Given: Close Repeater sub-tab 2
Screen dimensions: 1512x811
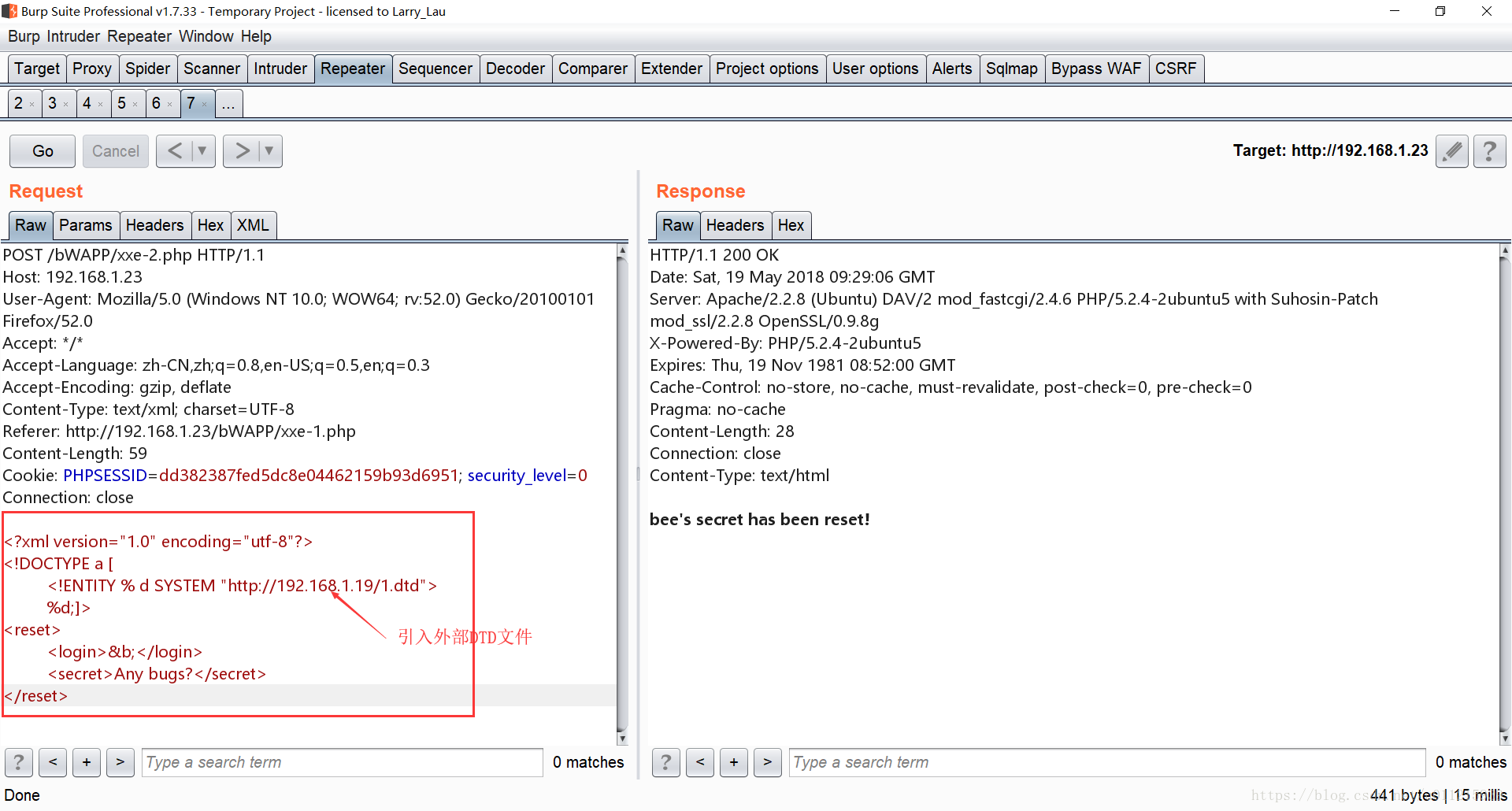Looking at the screenshot, I should 32,105.
